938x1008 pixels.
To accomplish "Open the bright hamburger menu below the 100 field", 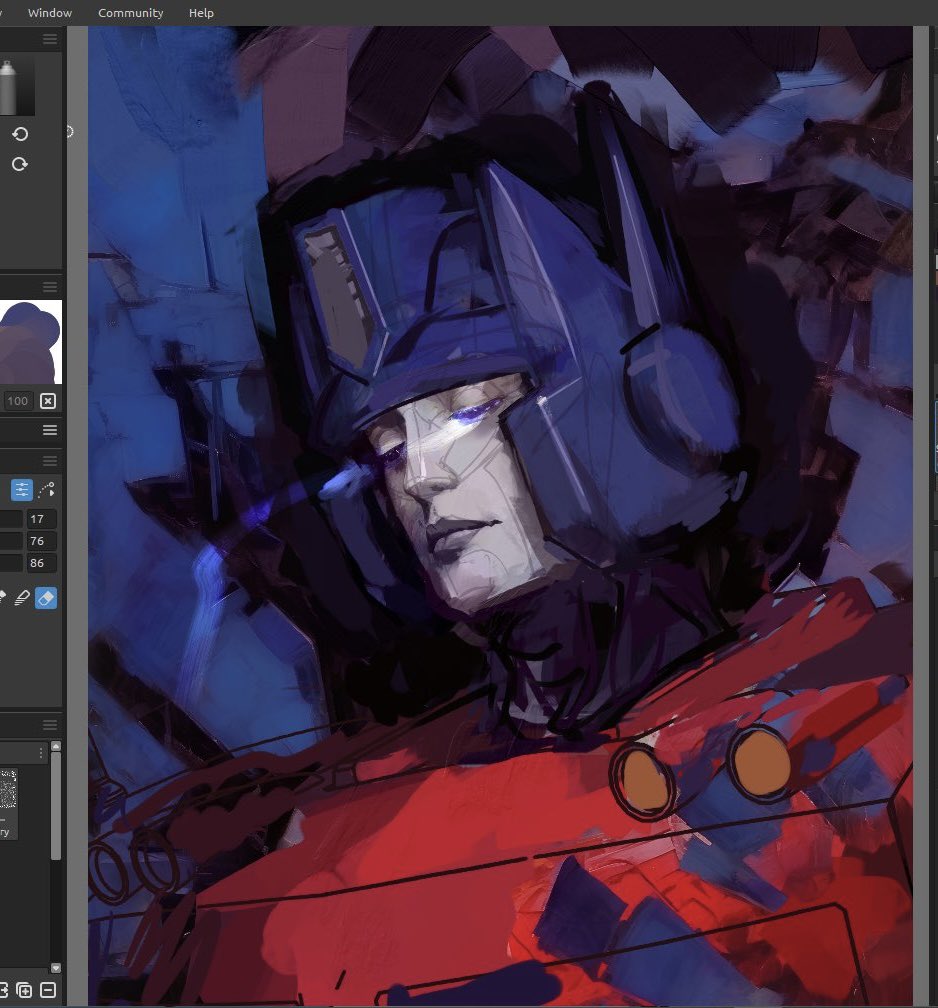I will 50,430.
